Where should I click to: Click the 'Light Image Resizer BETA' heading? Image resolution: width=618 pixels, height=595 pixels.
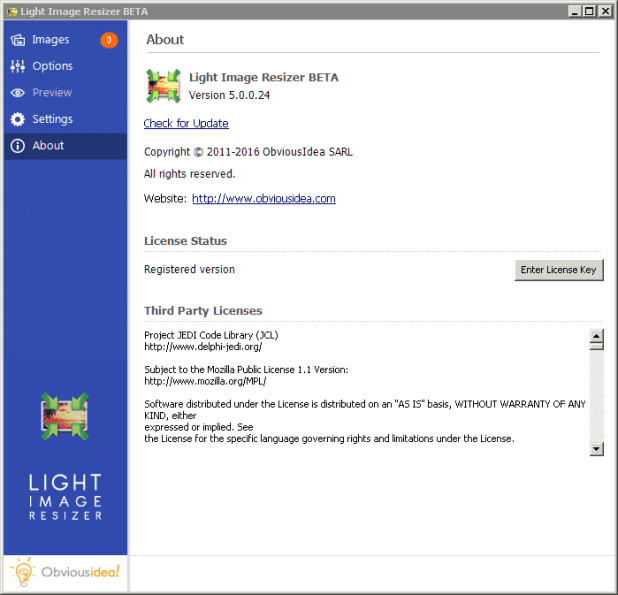(264, 77)
